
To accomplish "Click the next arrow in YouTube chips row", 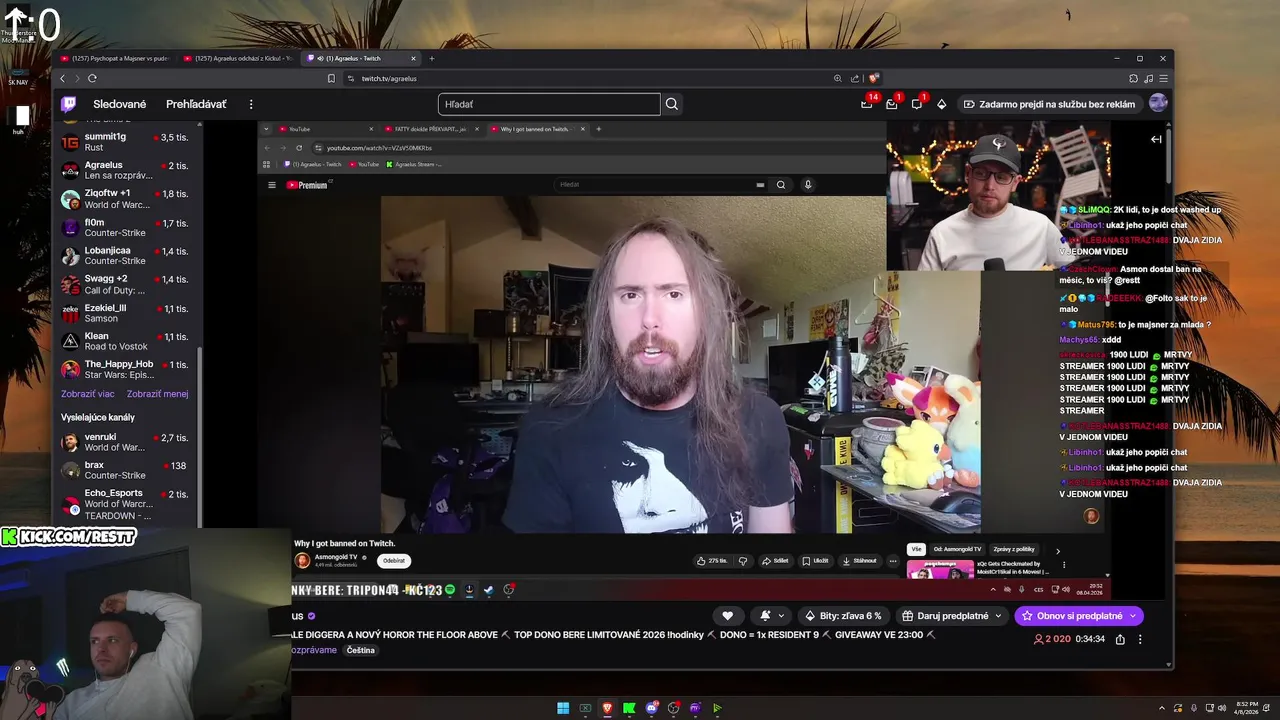I will pyautogui.click(x=1057, y=551).
